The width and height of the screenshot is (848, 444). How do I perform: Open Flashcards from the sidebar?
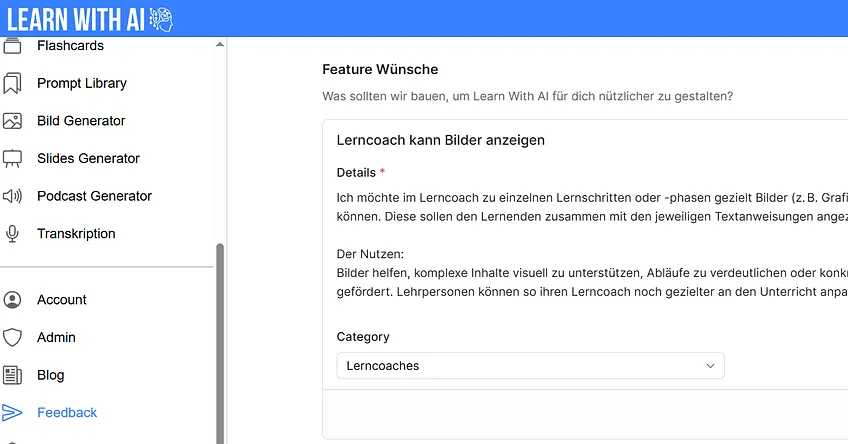(70, 46)
